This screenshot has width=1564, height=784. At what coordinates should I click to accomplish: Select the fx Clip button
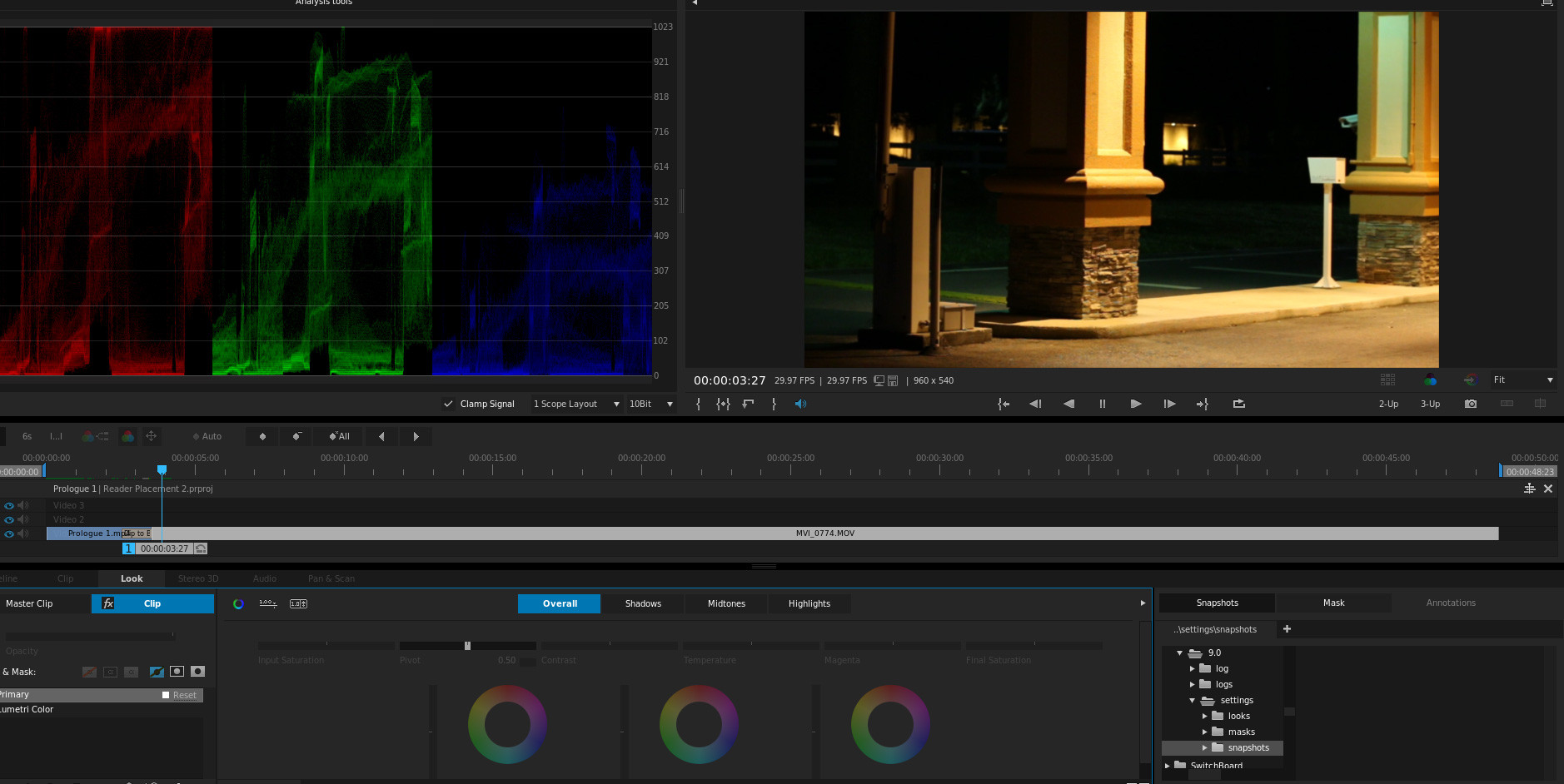click(152, 603)
